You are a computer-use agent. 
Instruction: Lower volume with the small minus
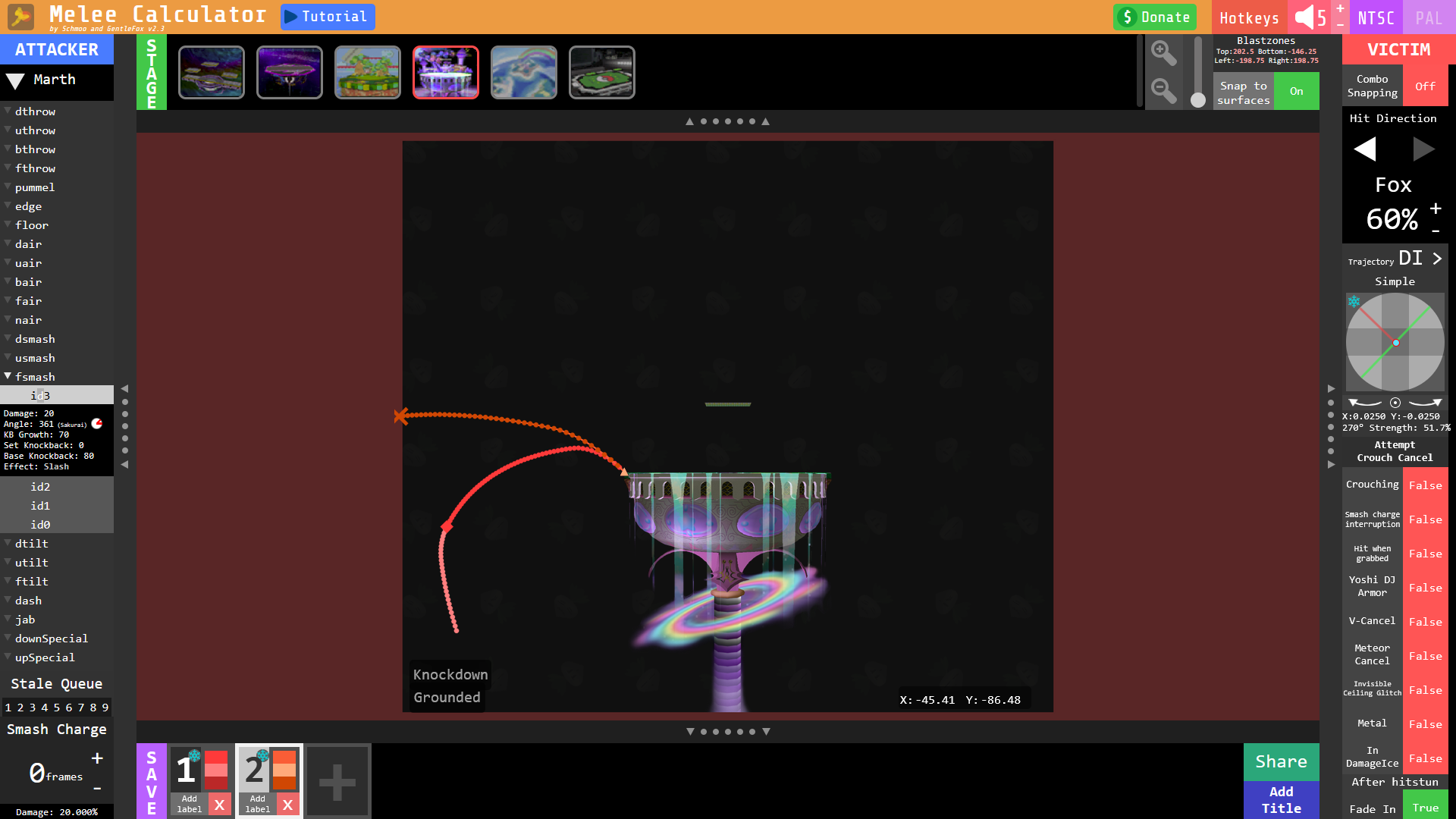pos(1340,24)
